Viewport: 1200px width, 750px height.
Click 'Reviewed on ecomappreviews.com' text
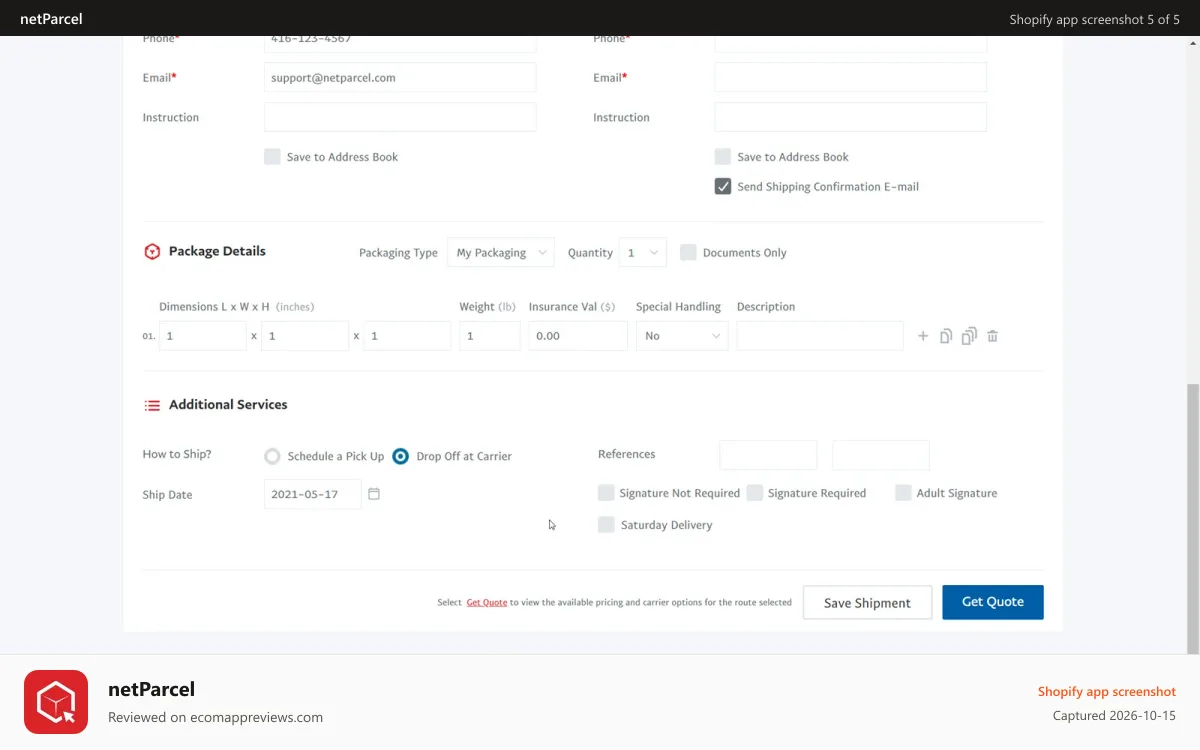coord(215,717)
